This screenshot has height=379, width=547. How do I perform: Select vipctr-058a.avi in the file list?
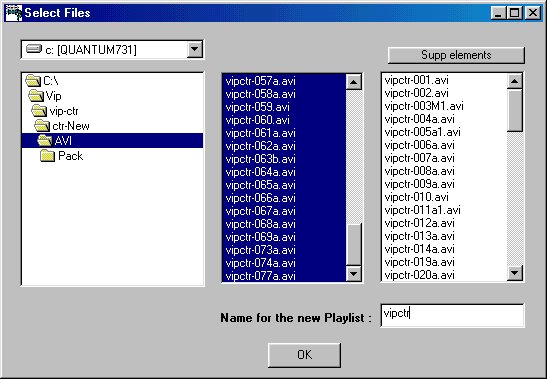pos(284,94)
